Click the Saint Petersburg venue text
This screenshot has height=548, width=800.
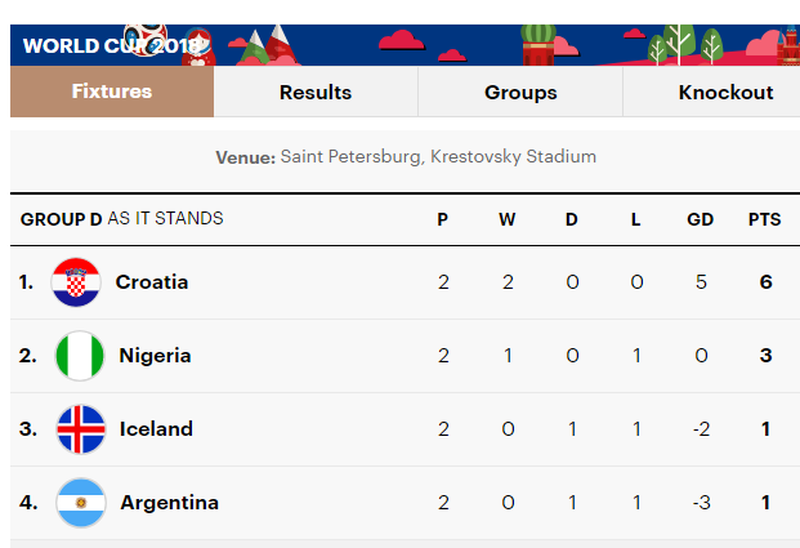(438, 157)
